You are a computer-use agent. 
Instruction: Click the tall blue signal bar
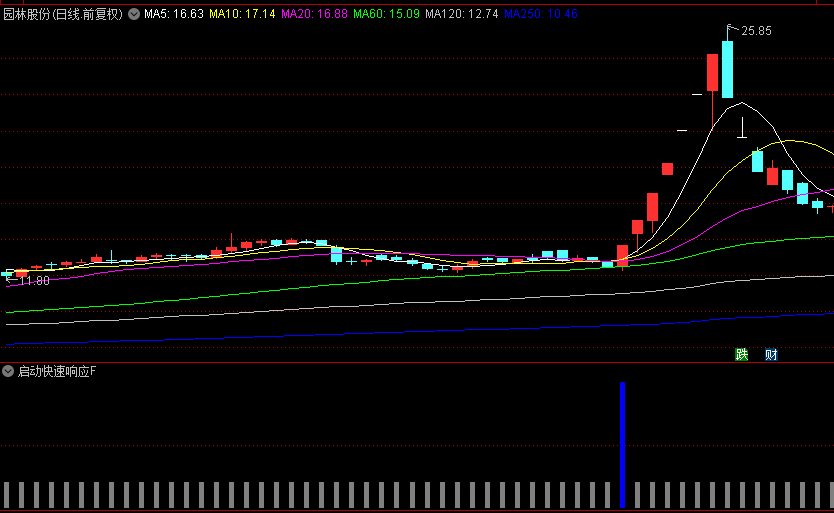point(622,444)
